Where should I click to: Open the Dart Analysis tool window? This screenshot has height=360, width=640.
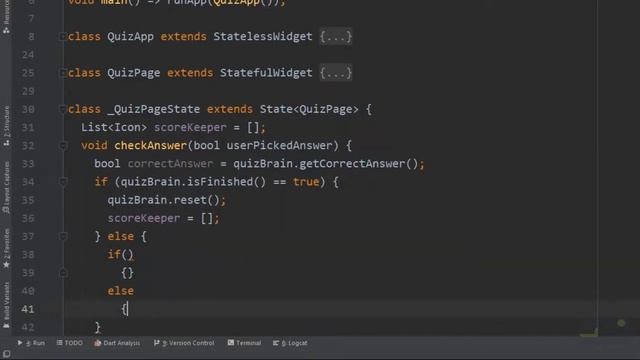click(x=117, y=343)
